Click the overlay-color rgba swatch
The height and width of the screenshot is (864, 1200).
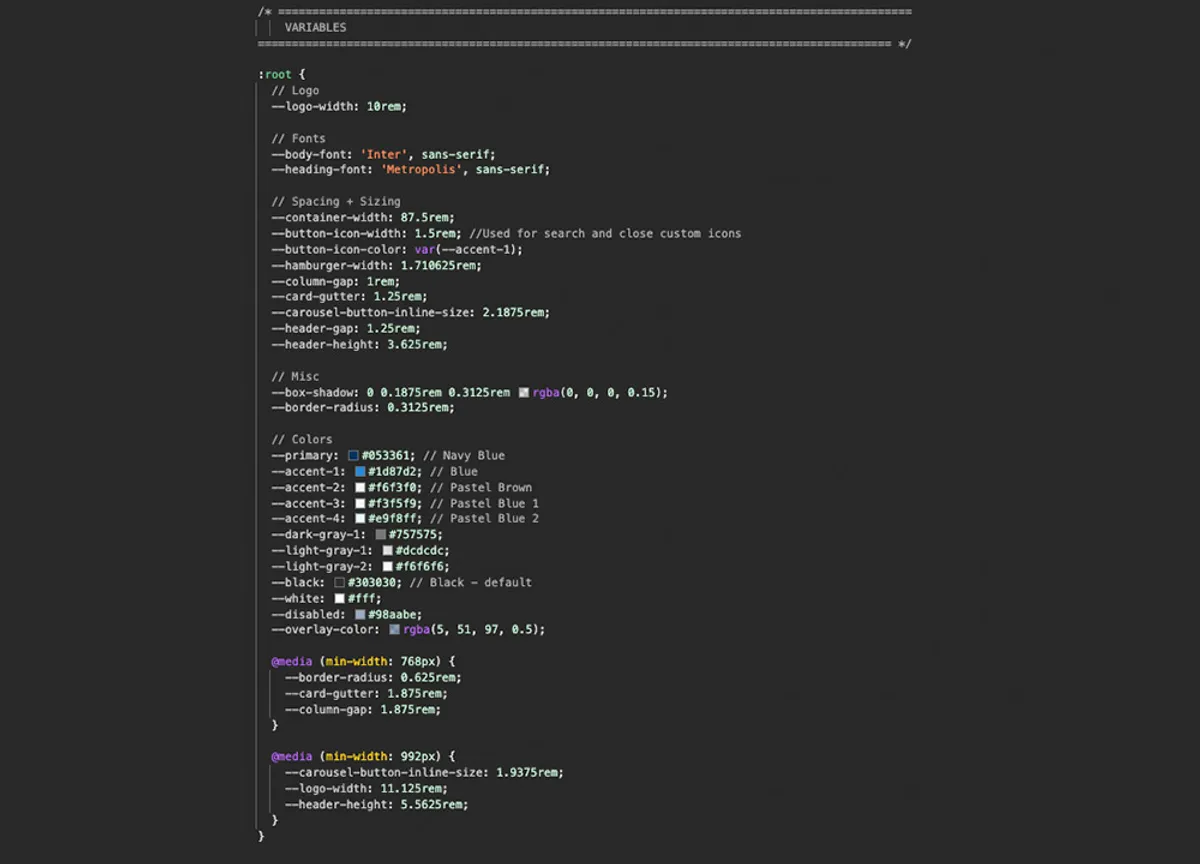click(x=396, y=630)
